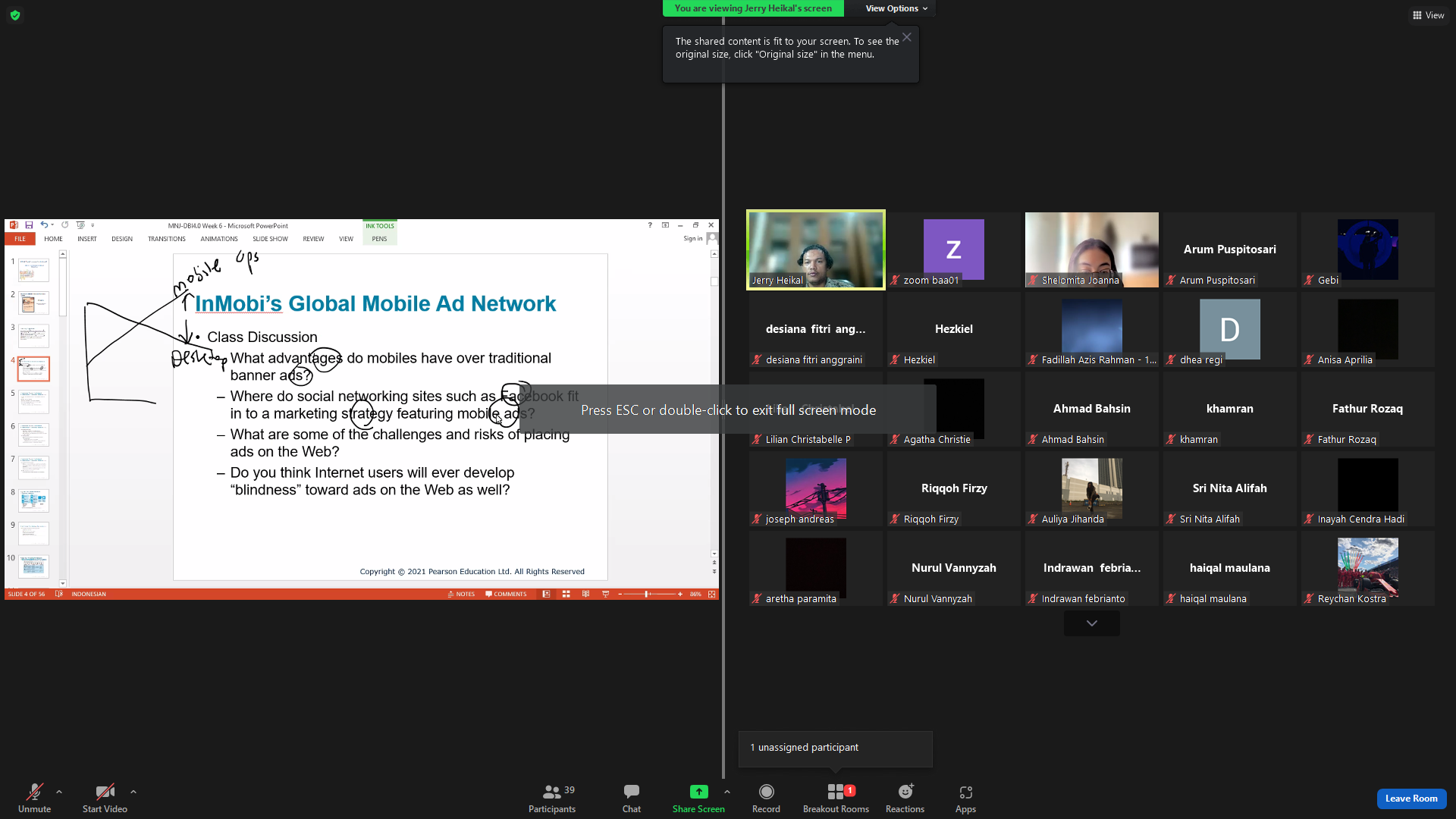1456x819 pixels.
Task: Switch to Slide Sorter view icon
Action: tap(566, 595)
